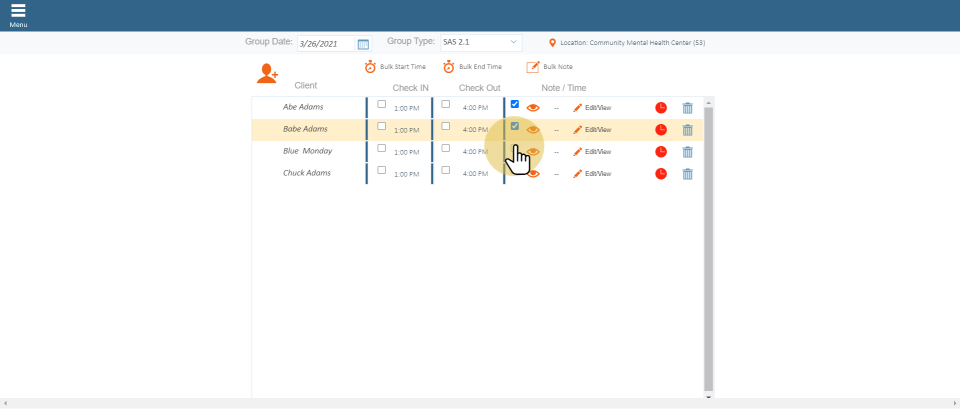Click red clock icon for Blue Monday
The image size is (960, 410).
tap(661, 152)
